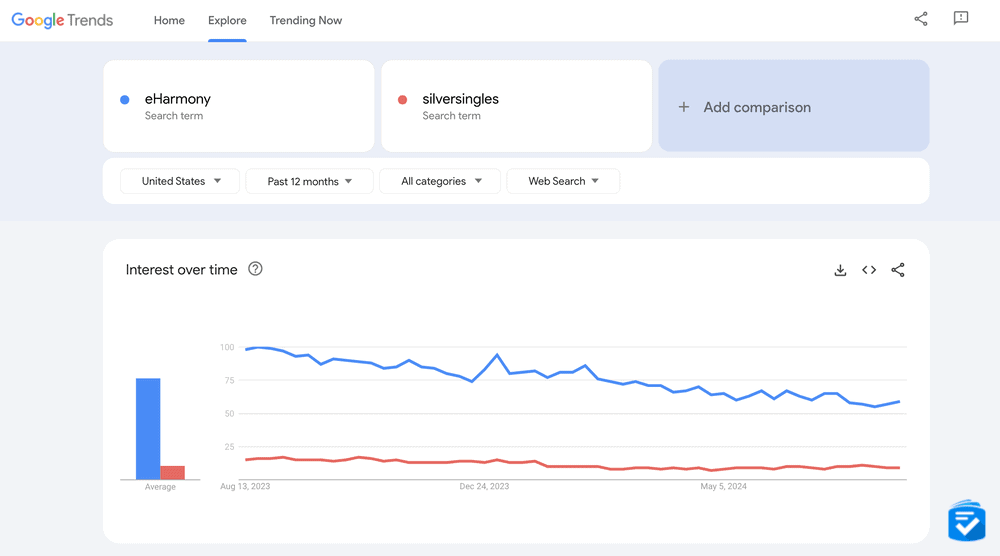Screen dimensions: 1000x556
Task: Open the Web Search type dropdown
Action: (563, 181)
